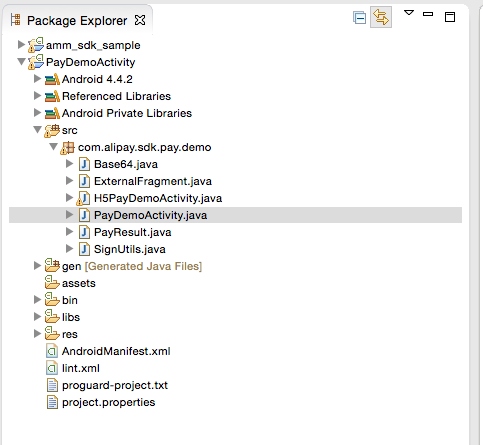The width and height of the screenshot is (483, 445).
Task: Click the H5PayDemoActivity.java warning file icon
Action: 84,198
